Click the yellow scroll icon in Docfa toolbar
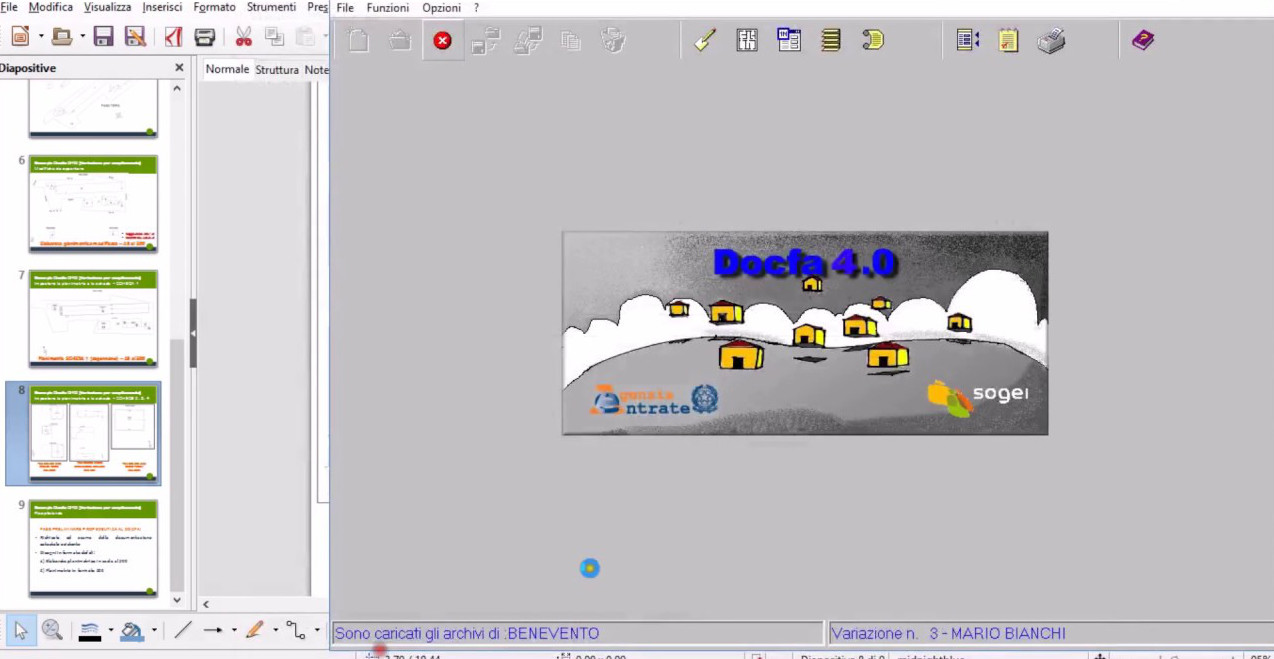Image resolution: width=1274 pixels, height=659 pixels. click(x=873, y=41)
